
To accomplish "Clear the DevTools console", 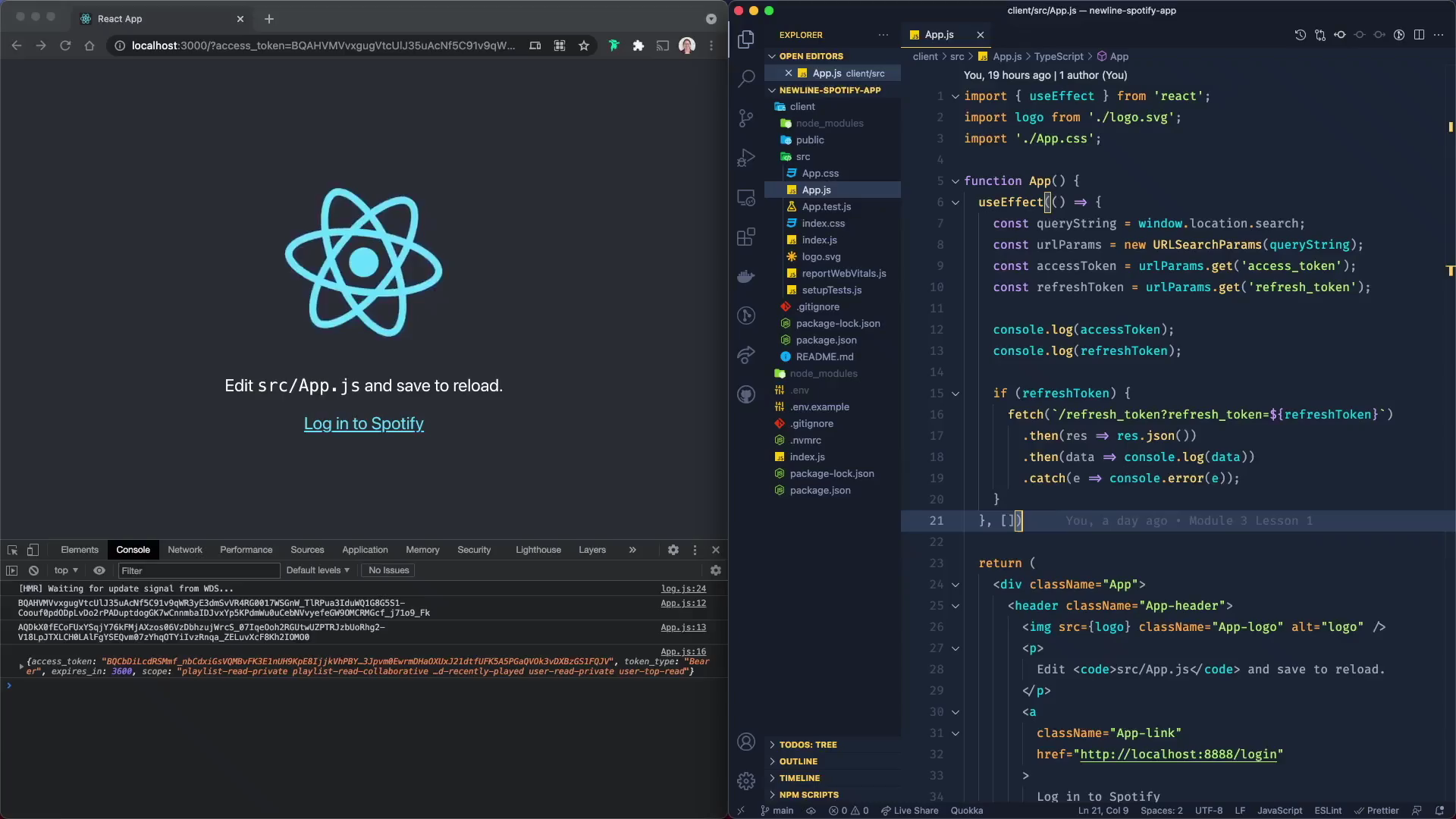I will pyautogui.click(x=33, y=570).
